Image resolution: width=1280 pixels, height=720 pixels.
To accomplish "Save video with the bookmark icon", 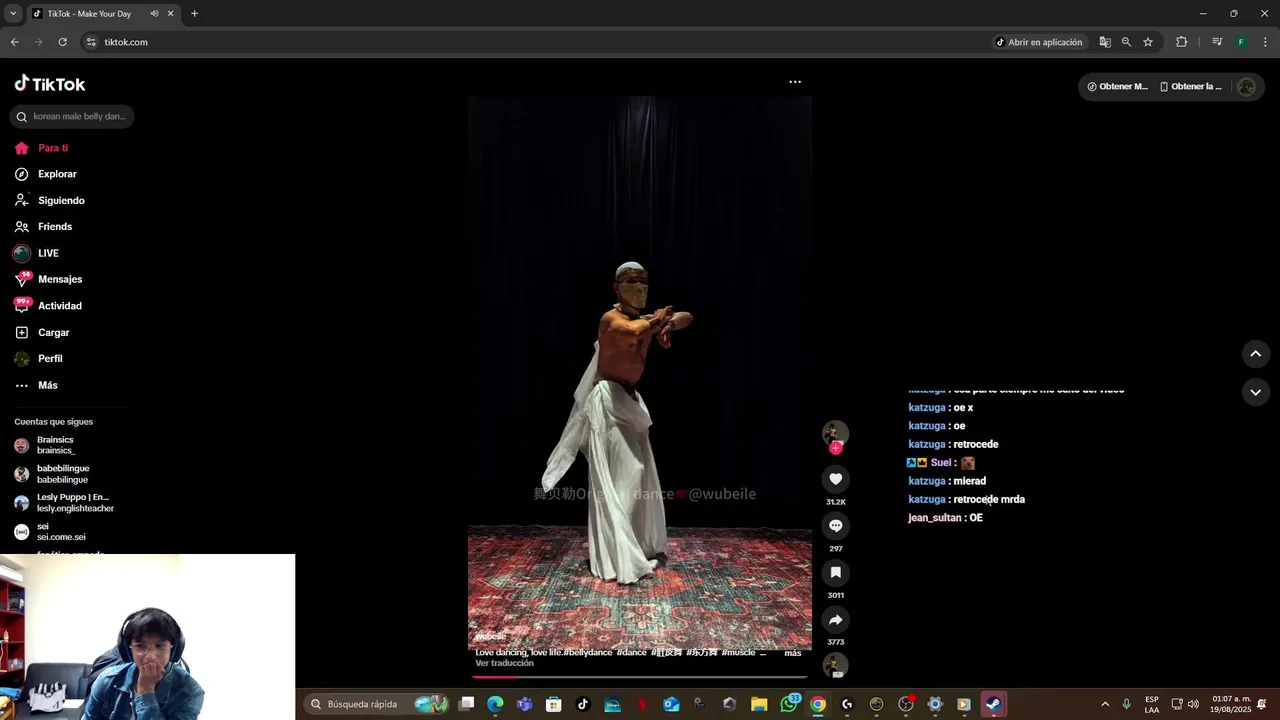I will tap(836, 572).
